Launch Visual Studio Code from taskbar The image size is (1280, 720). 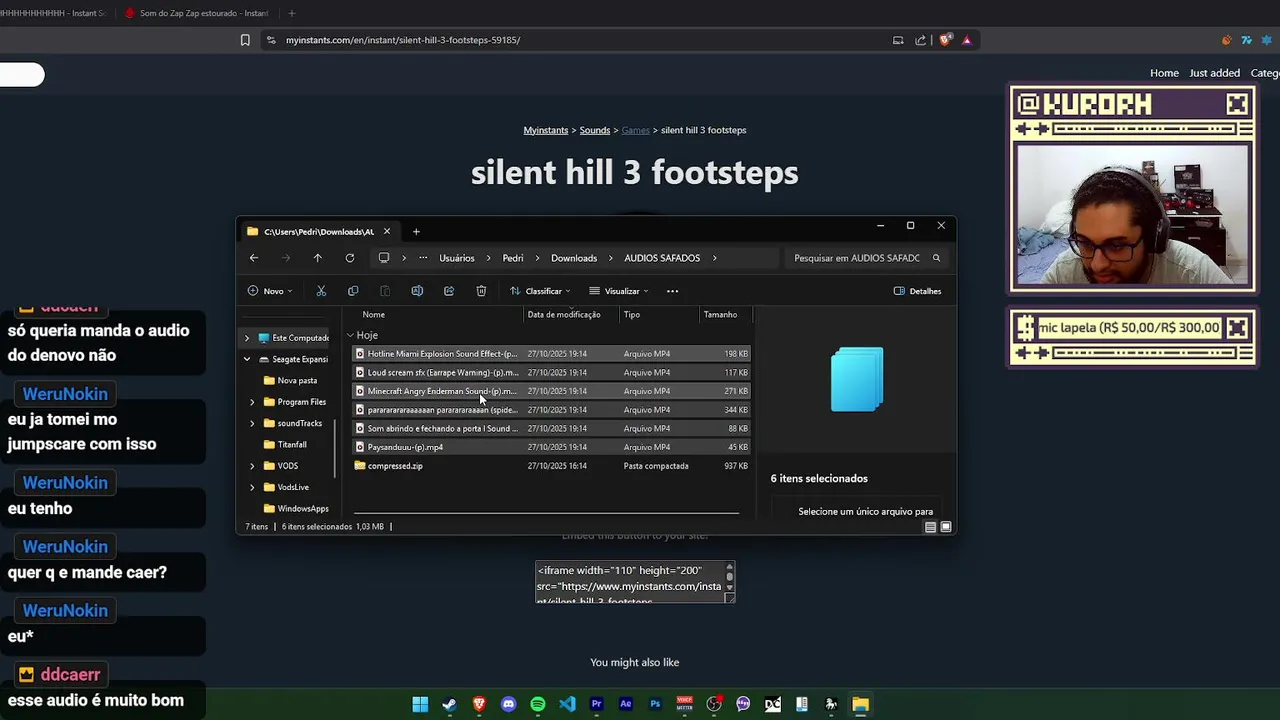pyautogui.click(x=567, y=704)
